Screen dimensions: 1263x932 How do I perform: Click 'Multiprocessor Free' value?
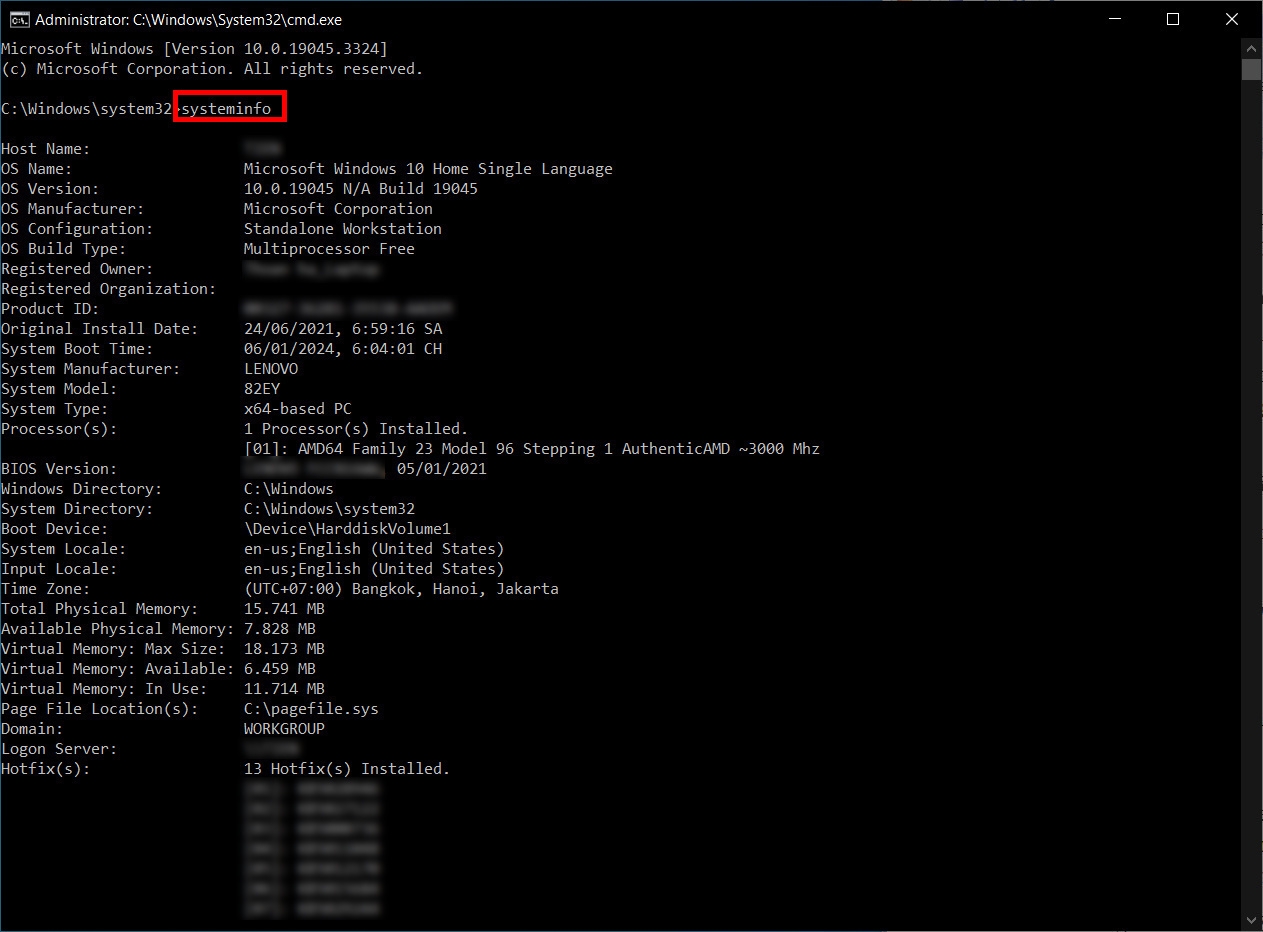point(329,249)
